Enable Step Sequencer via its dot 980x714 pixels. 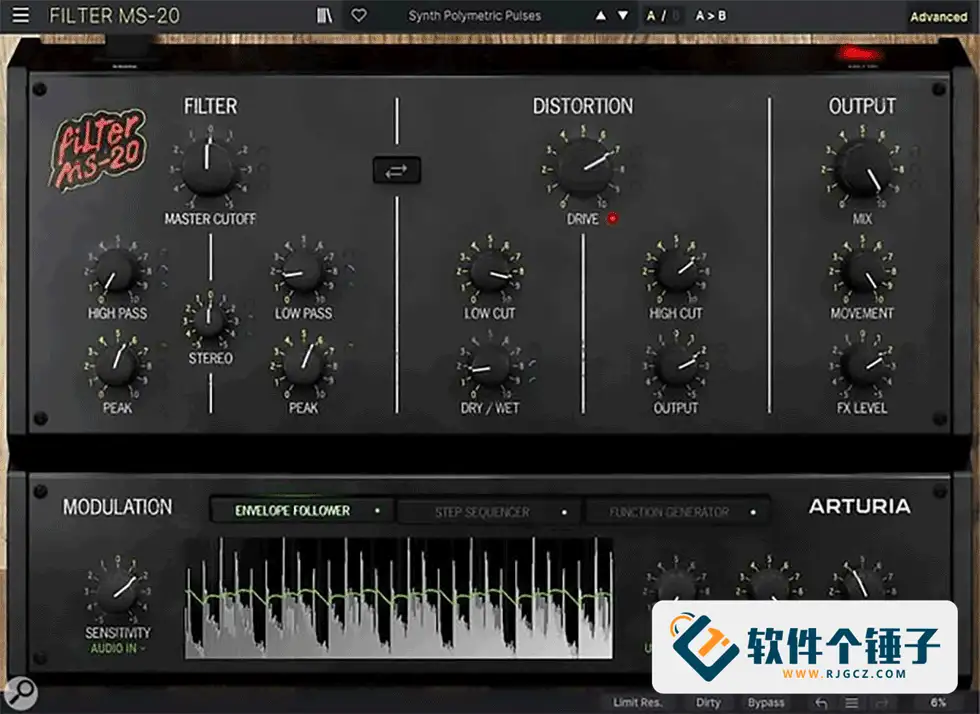coord(564,512)
